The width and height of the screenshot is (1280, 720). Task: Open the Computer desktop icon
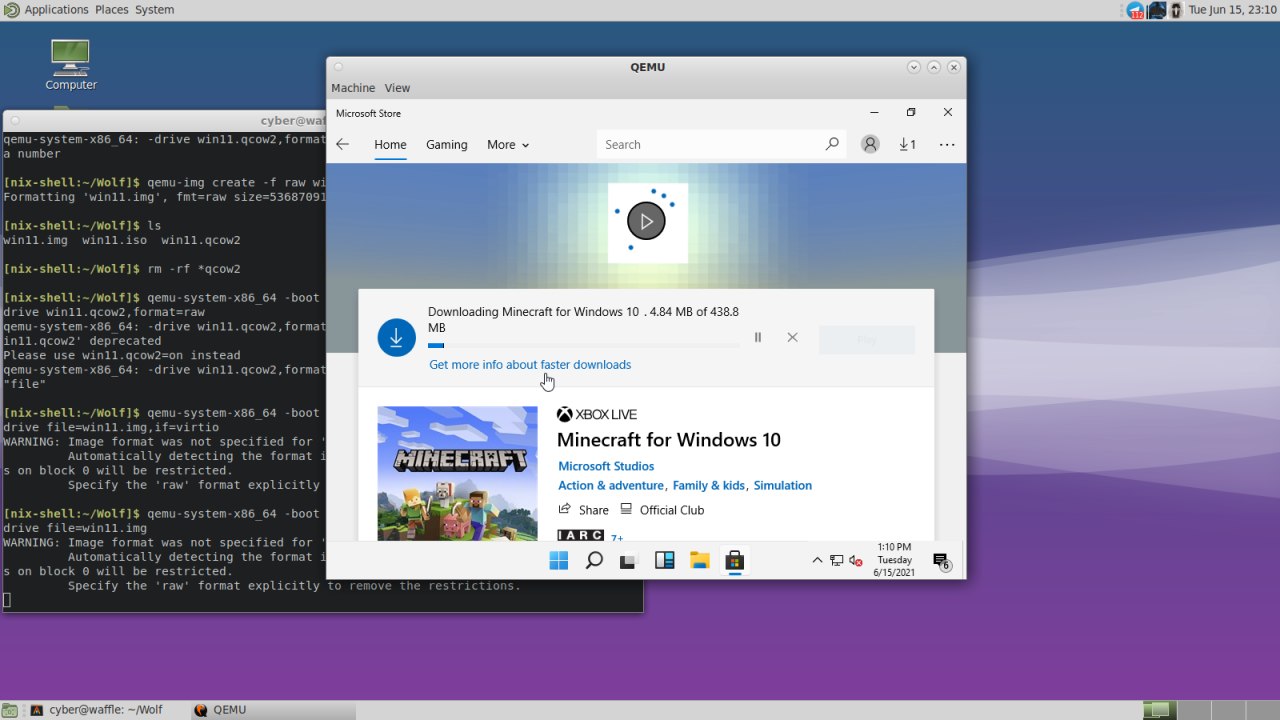(71, 64)
